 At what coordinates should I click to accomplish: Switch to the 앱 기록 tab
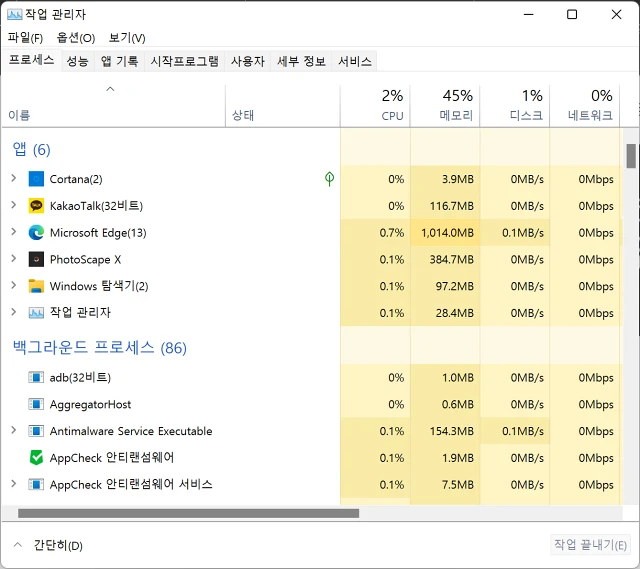click(120, 61)
